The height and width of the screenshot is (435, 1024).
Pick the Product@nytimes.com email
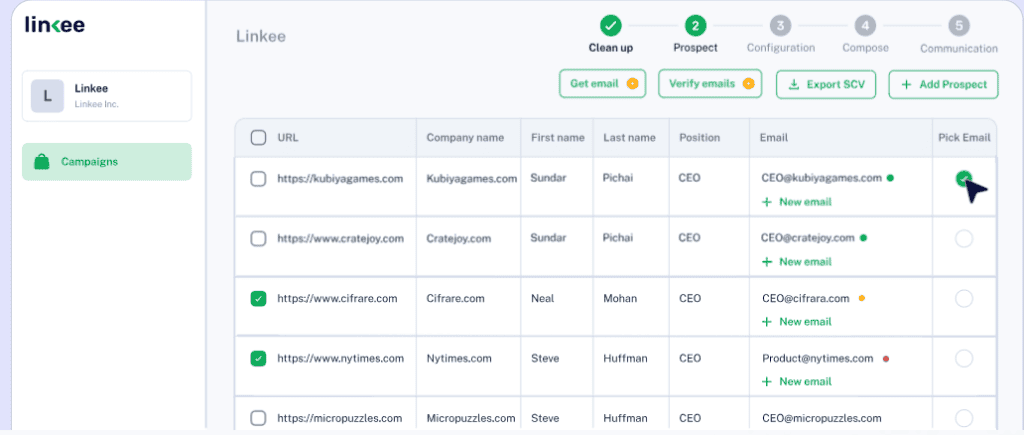point(964,359)
